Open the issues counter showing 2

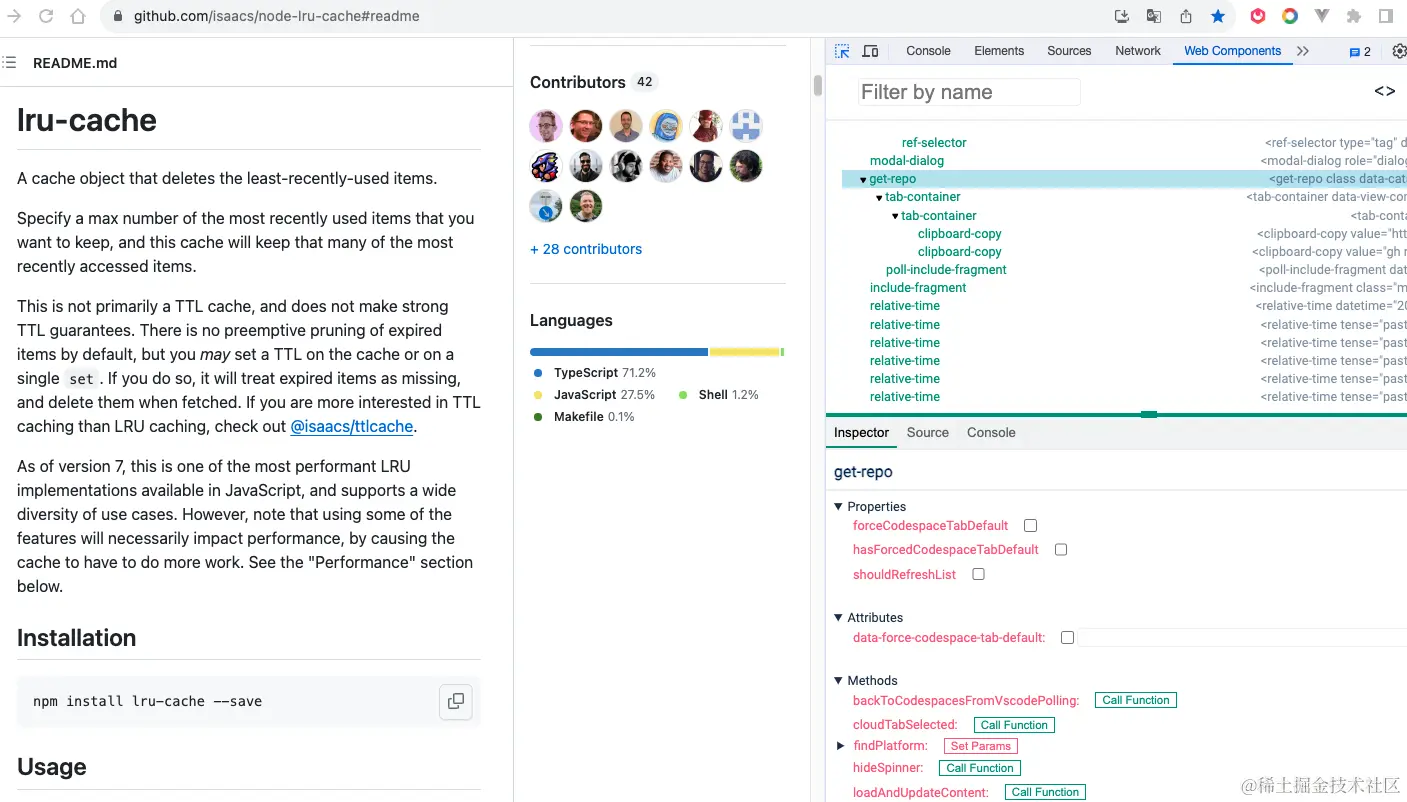pyautogui.click(x=1360, y=52)
